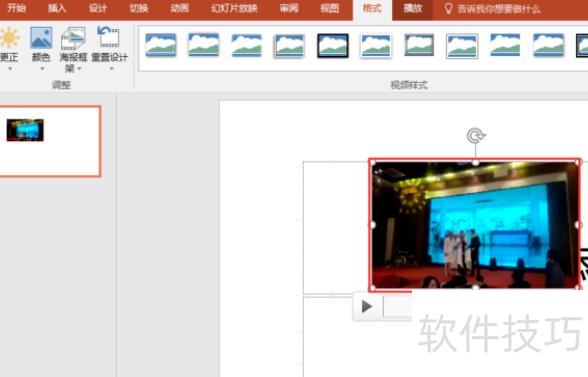The width and height of the screenshot is (588, 377).
Task: Switch to the 审阅 tab
Action: point(289,8)
